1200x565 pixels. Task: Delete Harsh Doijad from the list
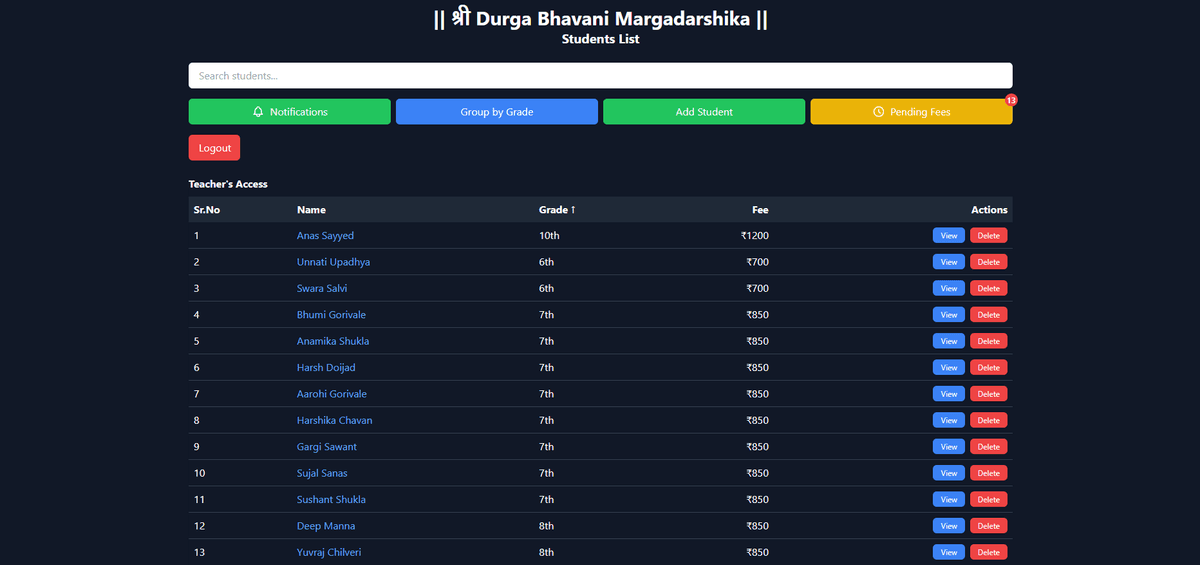click(988, 367)
